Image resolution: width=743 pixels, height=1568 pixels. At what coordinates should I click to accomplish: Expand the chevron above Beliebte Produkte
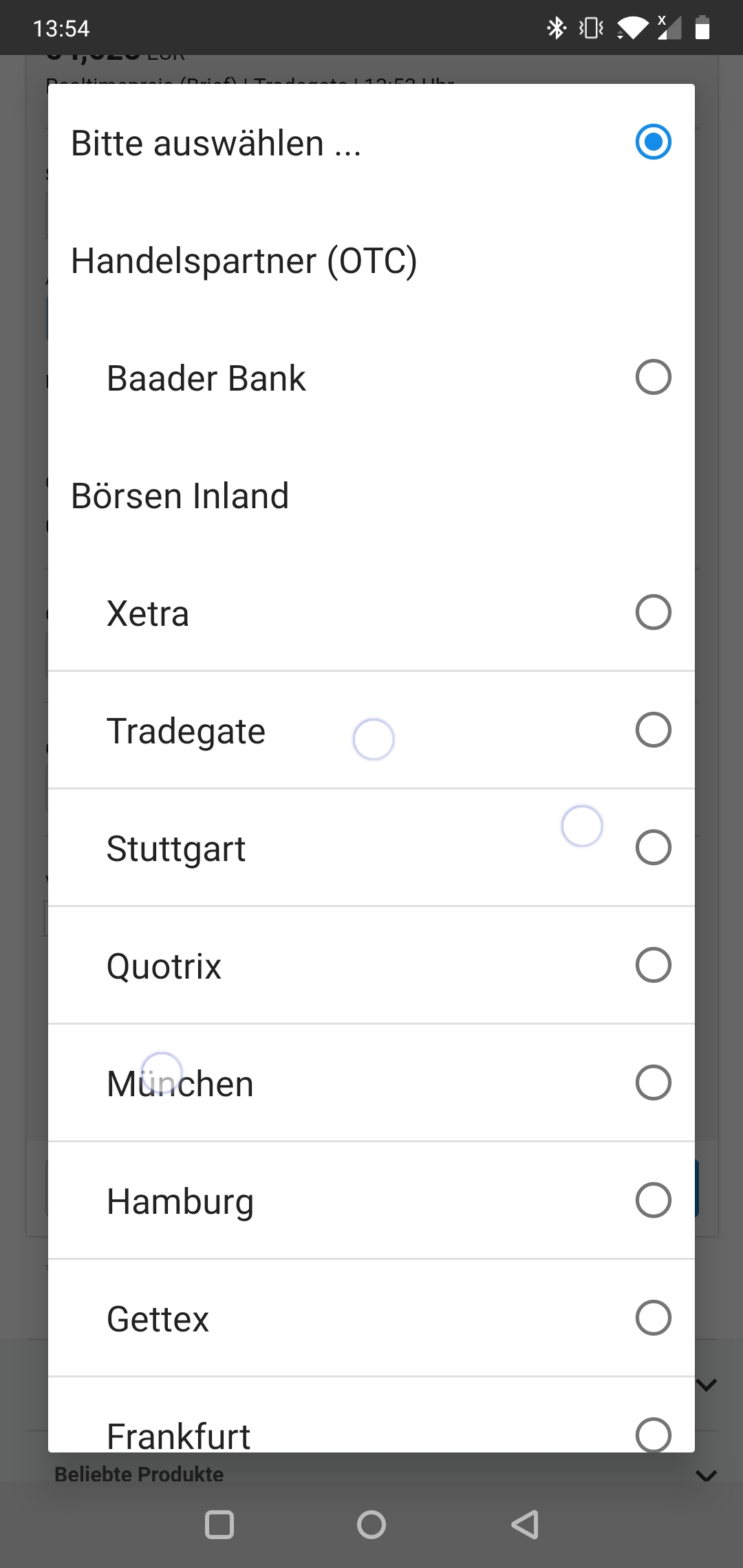point(707,1384)
